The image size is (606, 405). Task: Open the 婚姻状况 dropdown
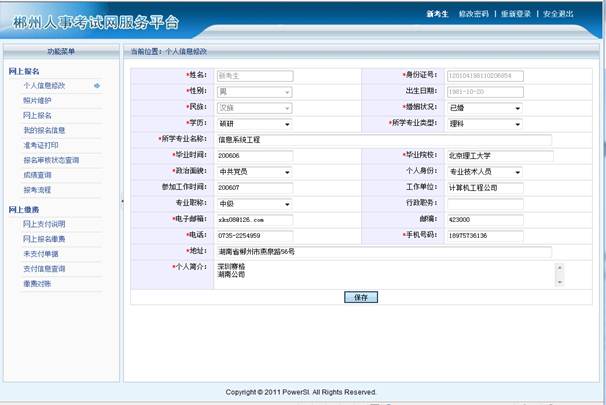517,108
